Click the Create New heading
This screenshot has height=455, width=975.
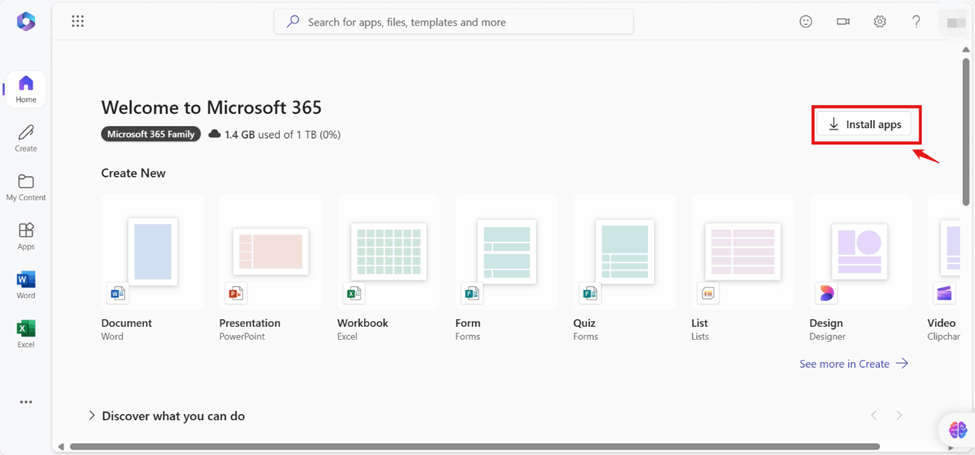pos(133,173)
